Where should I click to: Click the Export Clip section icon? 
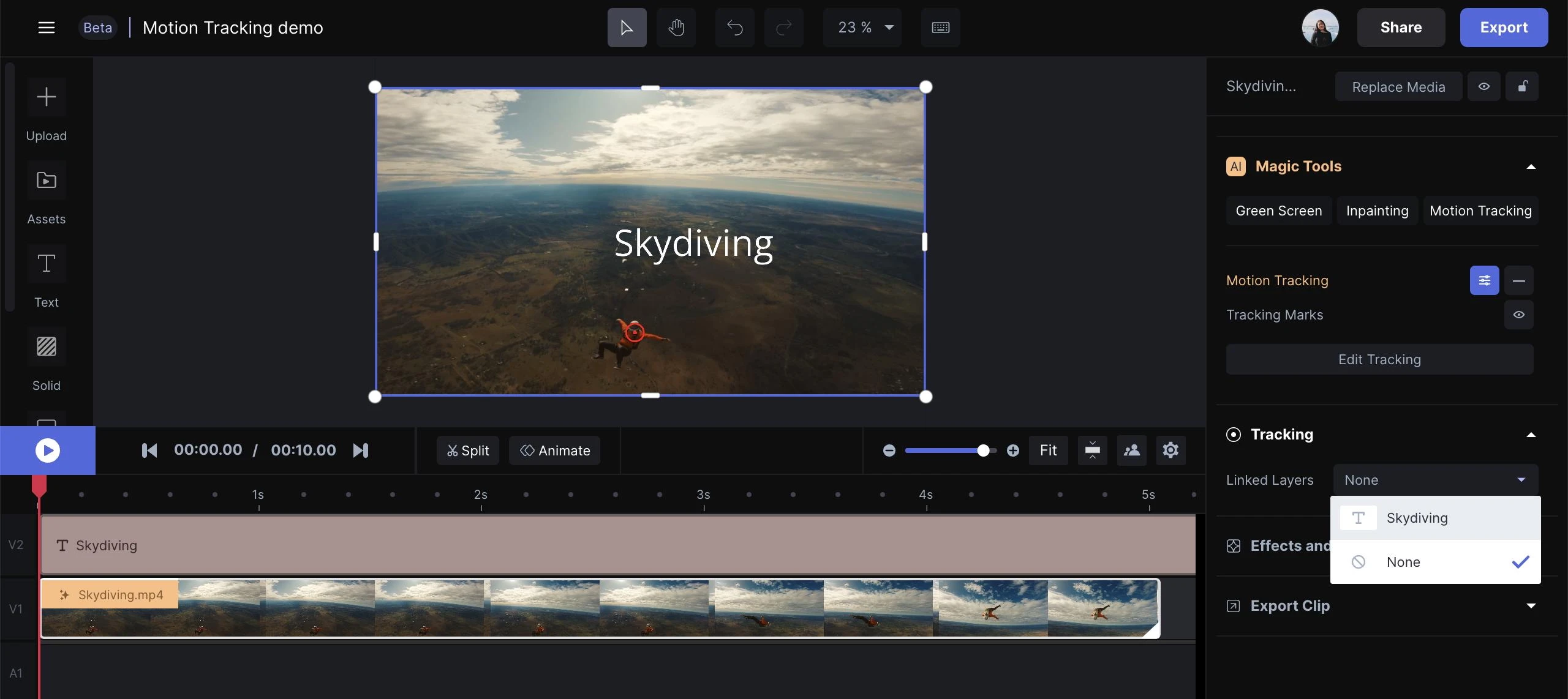pos(1234,606)
